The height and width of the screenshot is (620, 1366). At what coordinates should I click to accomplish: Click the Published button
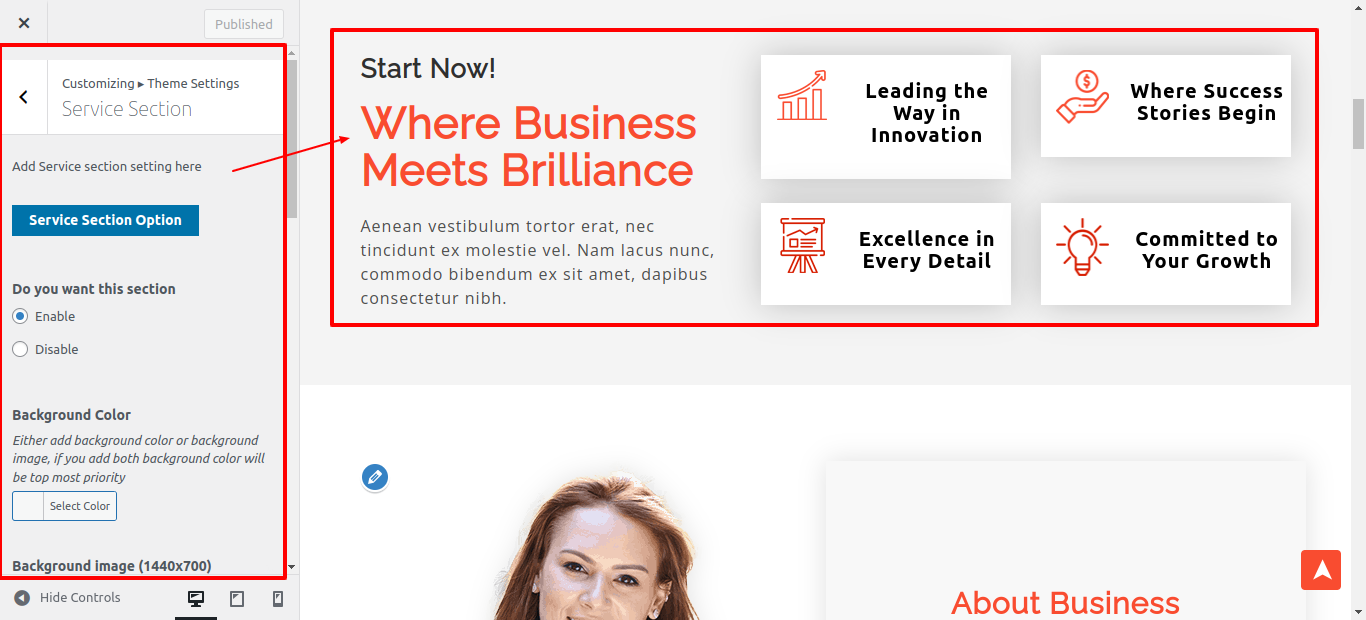click(x=244, y=24)
